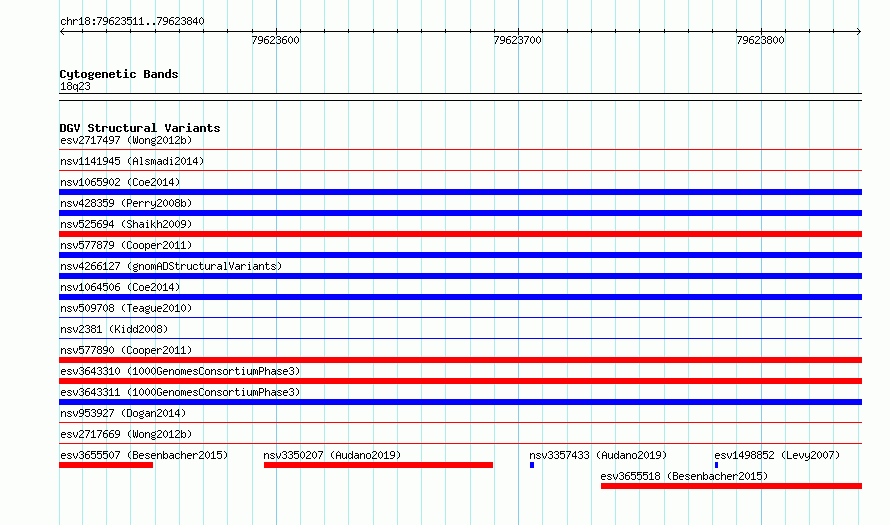Screen dimensions: 890x525
Task: Click esv2717669 (Wong2012b) variant label
Action: click(126, 434)
